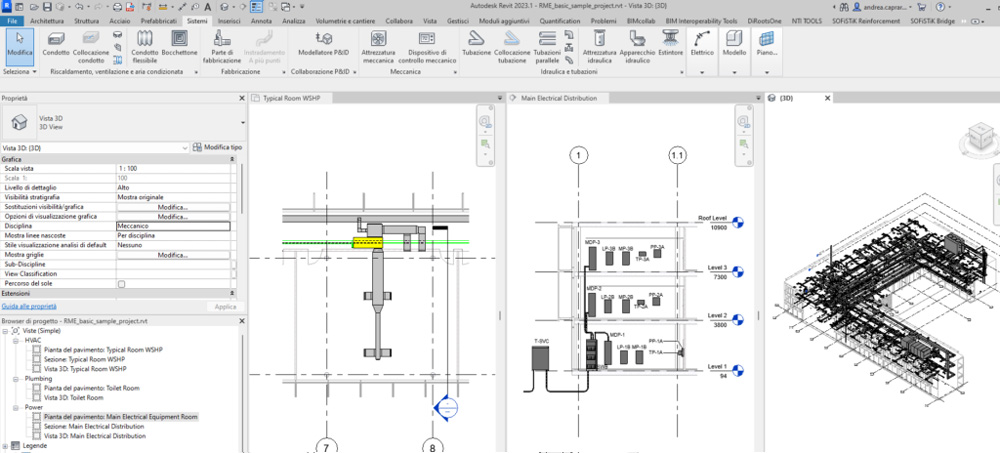The image size is (1000, 453).
Task: Close the Proprietà panel
Action: [x=242, y=98]
